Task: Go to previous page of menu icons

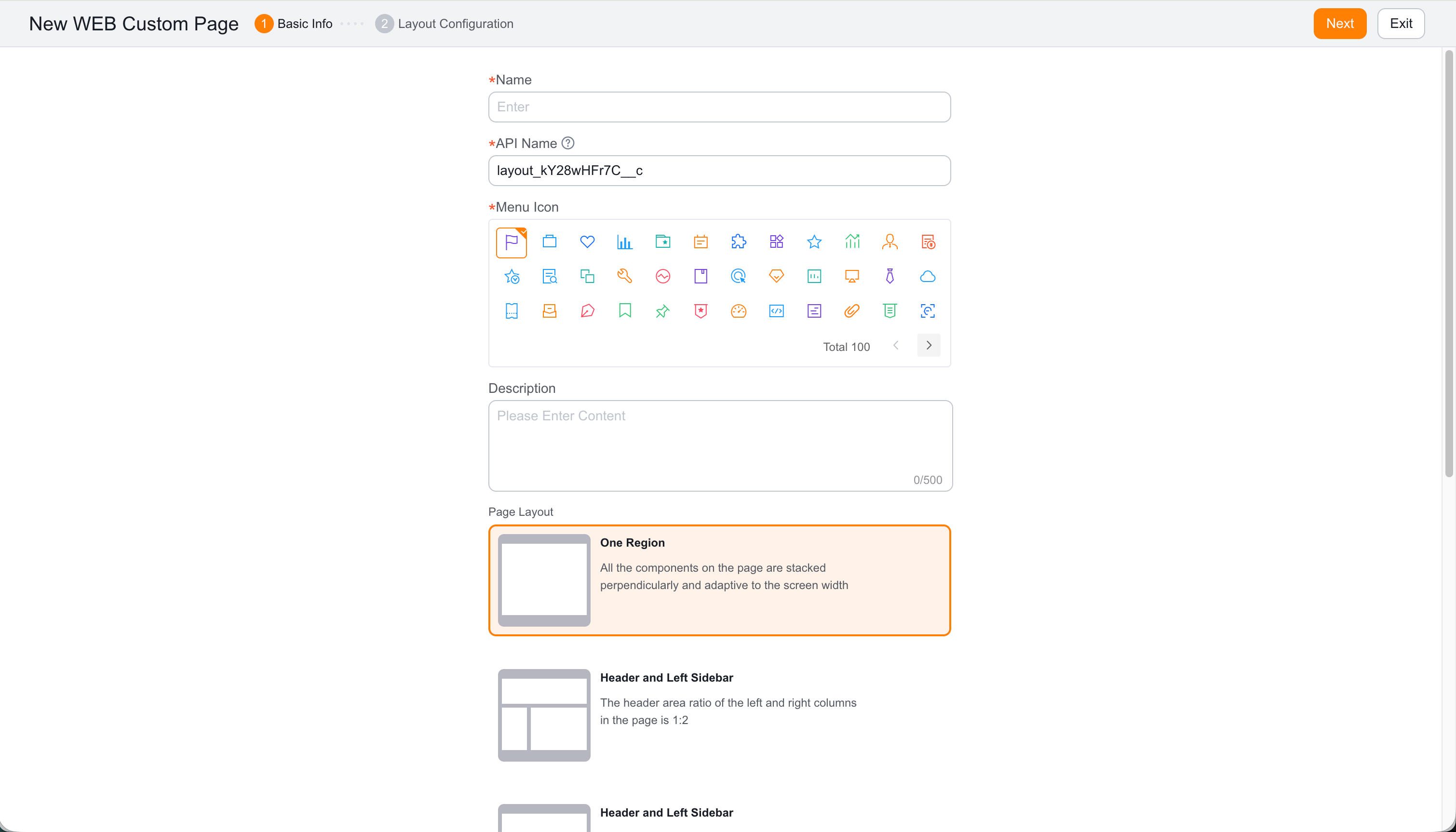Action: (x=896, y=345)
